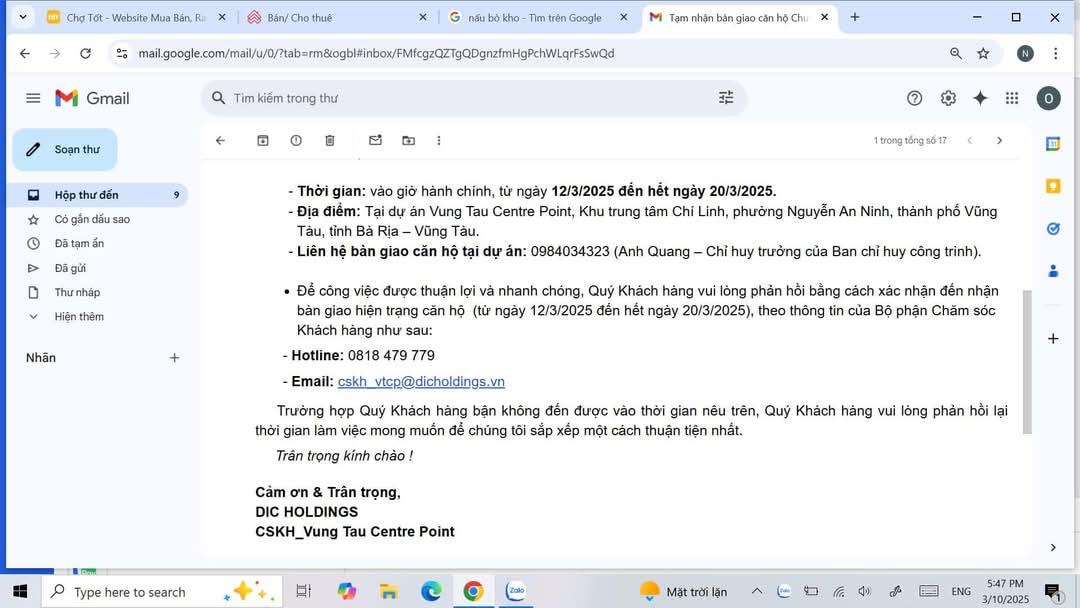The width and height of the screenshot is (1080, 608).
Task: Archive this email
Action: pos(263,140)
